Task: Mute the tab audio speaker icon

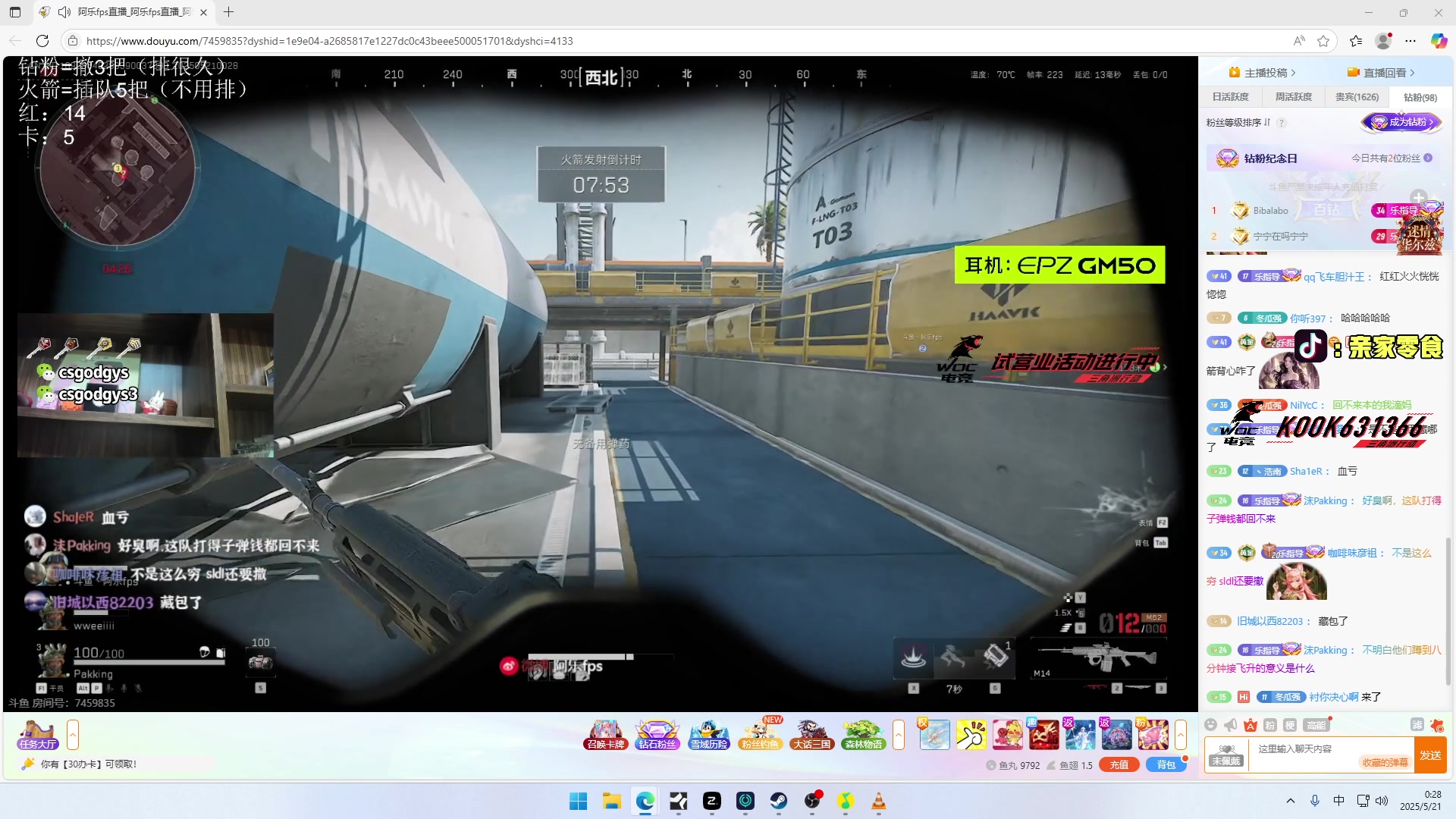Action: 64,12
